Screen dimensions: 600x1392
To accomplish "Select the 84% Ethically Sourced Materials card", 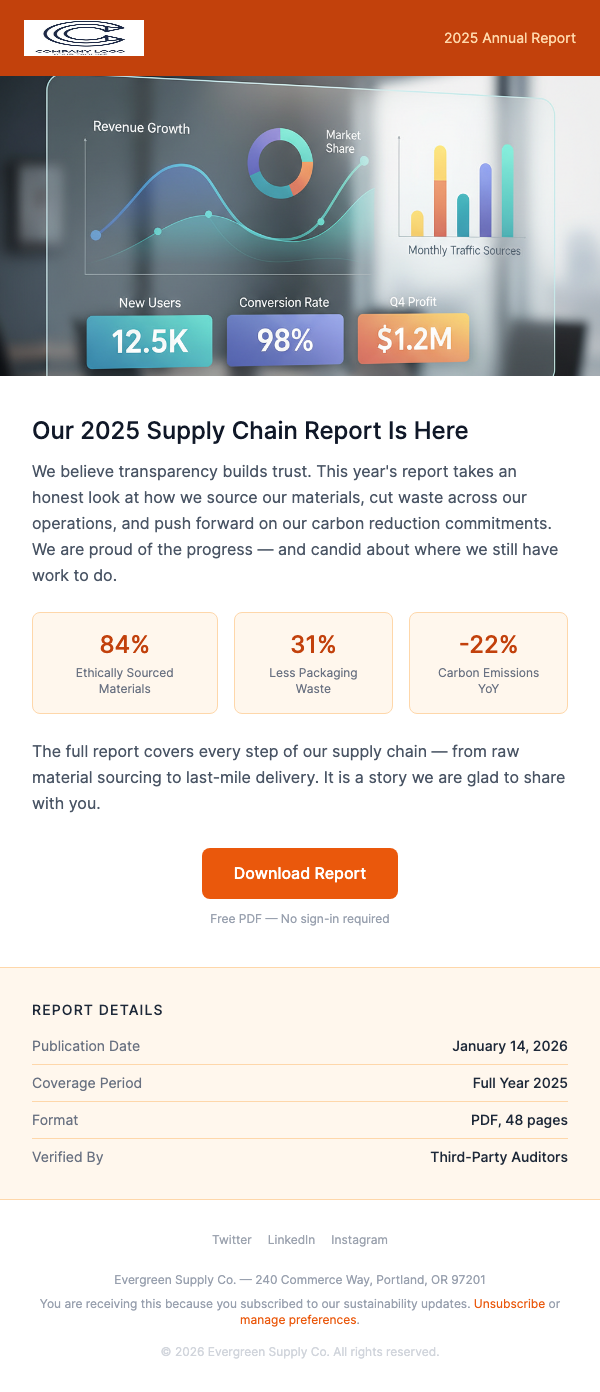I will [x=124, y=662].
